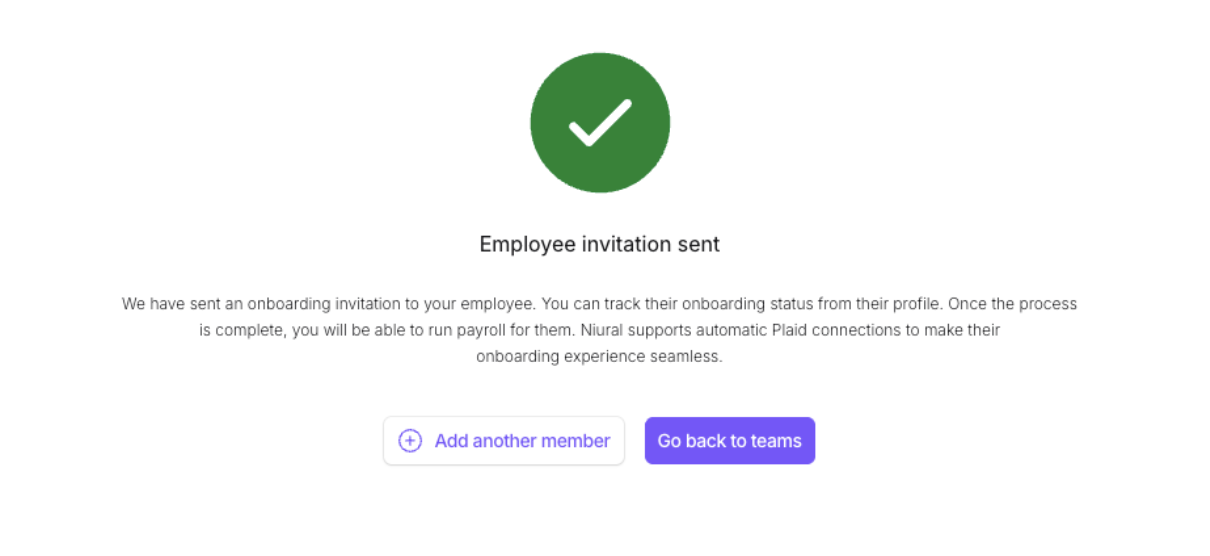Click the plus circle icon beside Add another member

coord(410,441)
